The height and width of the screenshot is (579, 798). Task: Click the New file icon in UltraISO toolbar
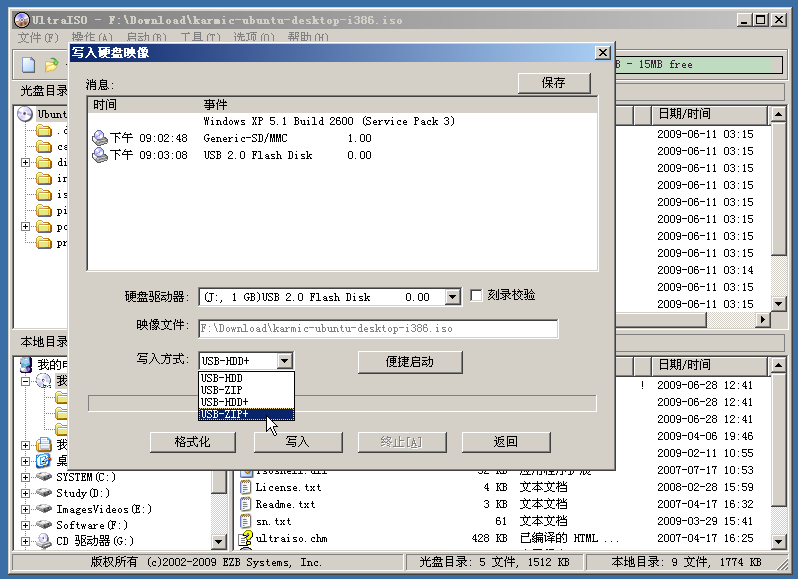tap(28, 65)
